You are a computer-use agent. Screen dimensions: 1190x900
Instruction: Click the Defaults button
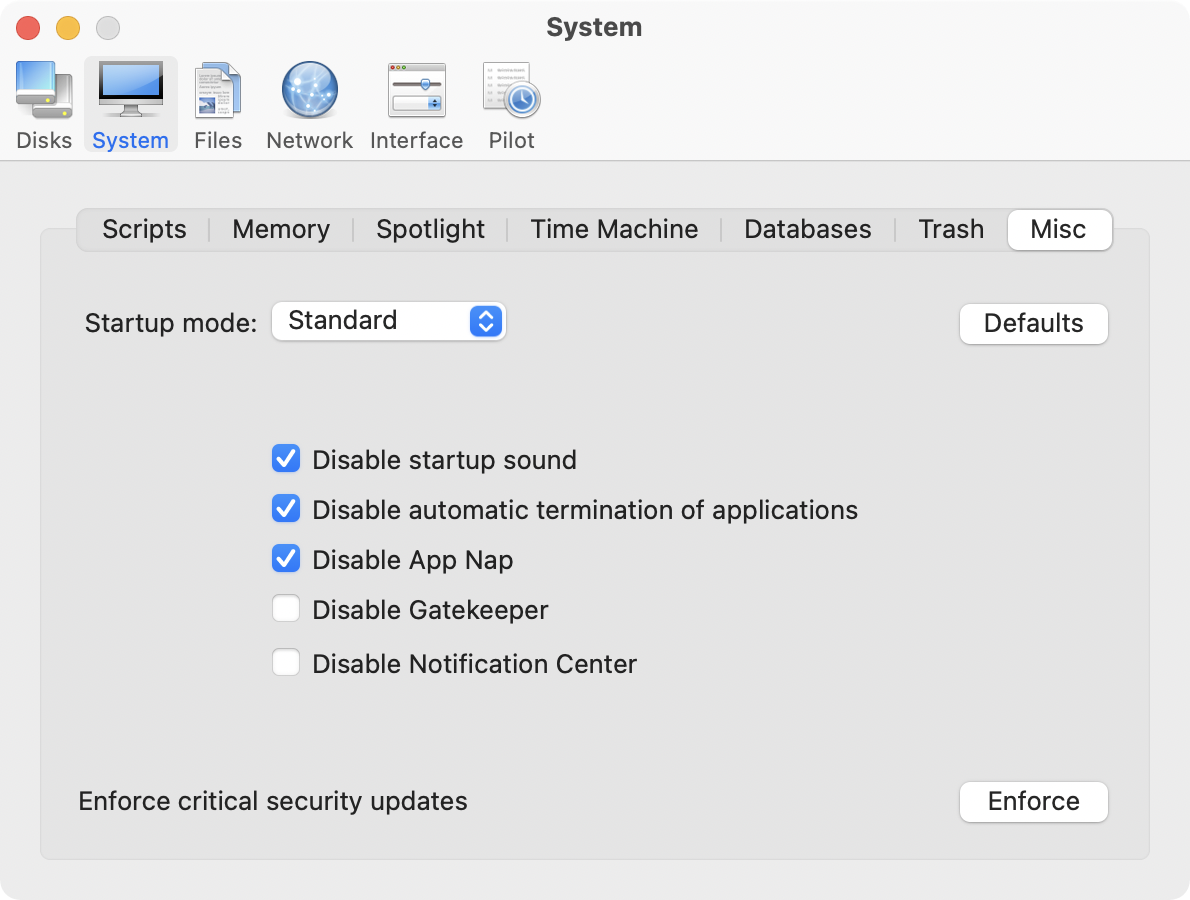(x=1033, y=323)
